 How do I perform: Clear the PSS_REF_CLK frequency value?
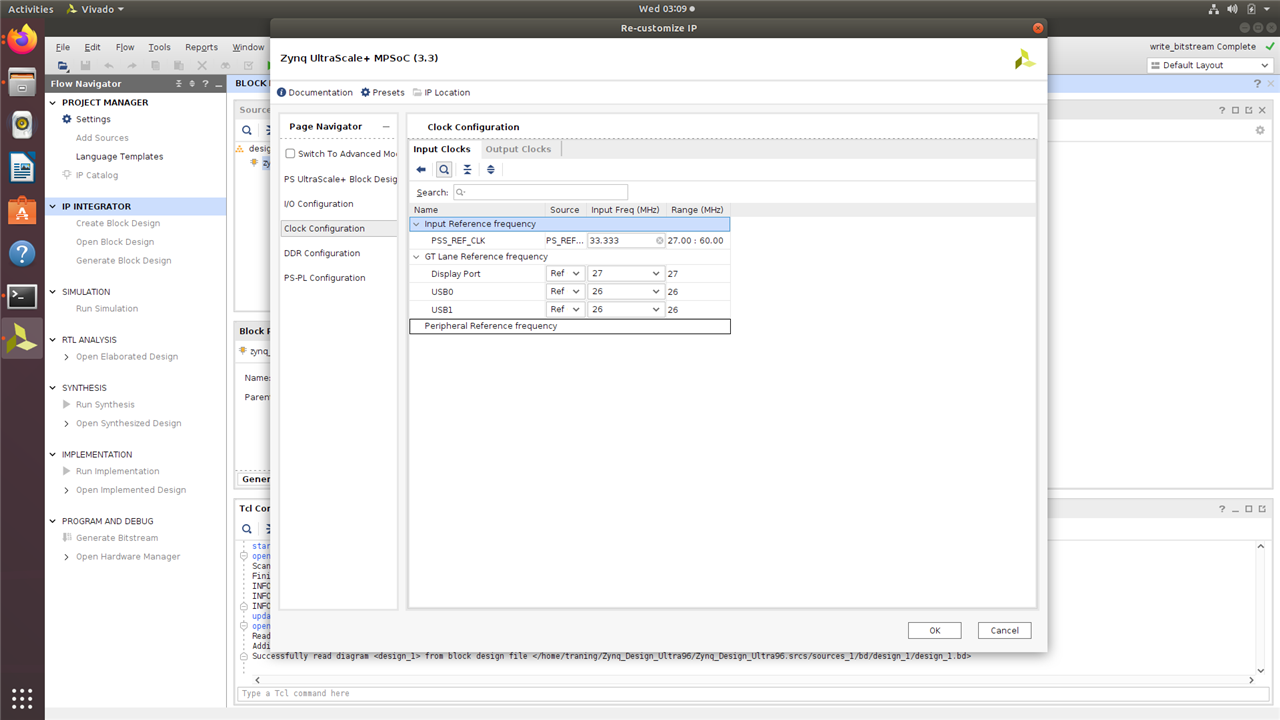click(660, 241)
